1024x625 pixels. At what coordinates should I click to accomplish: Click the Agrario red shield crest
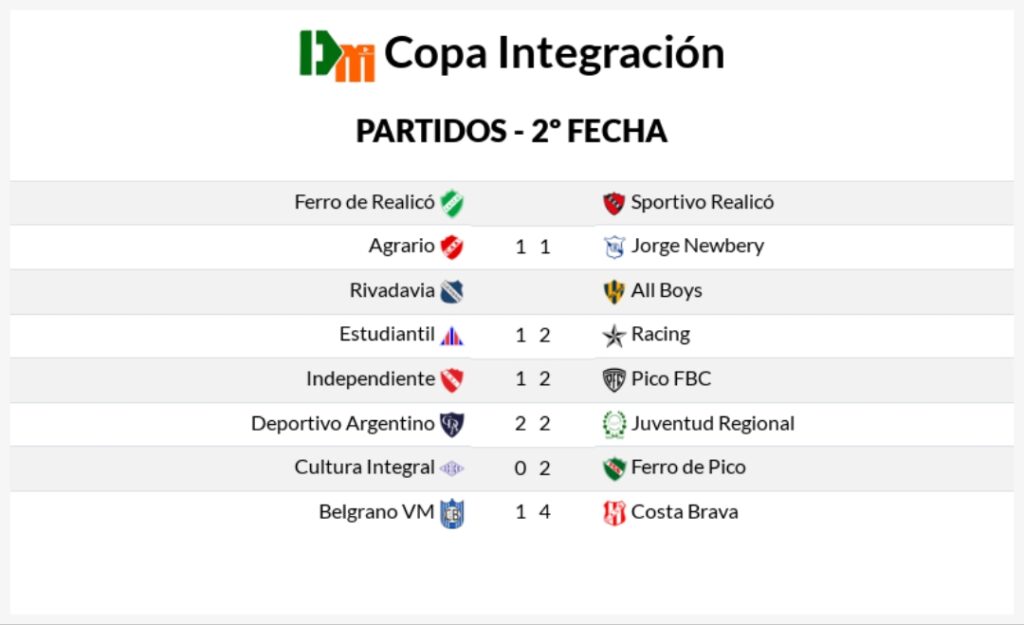[452, 246]
